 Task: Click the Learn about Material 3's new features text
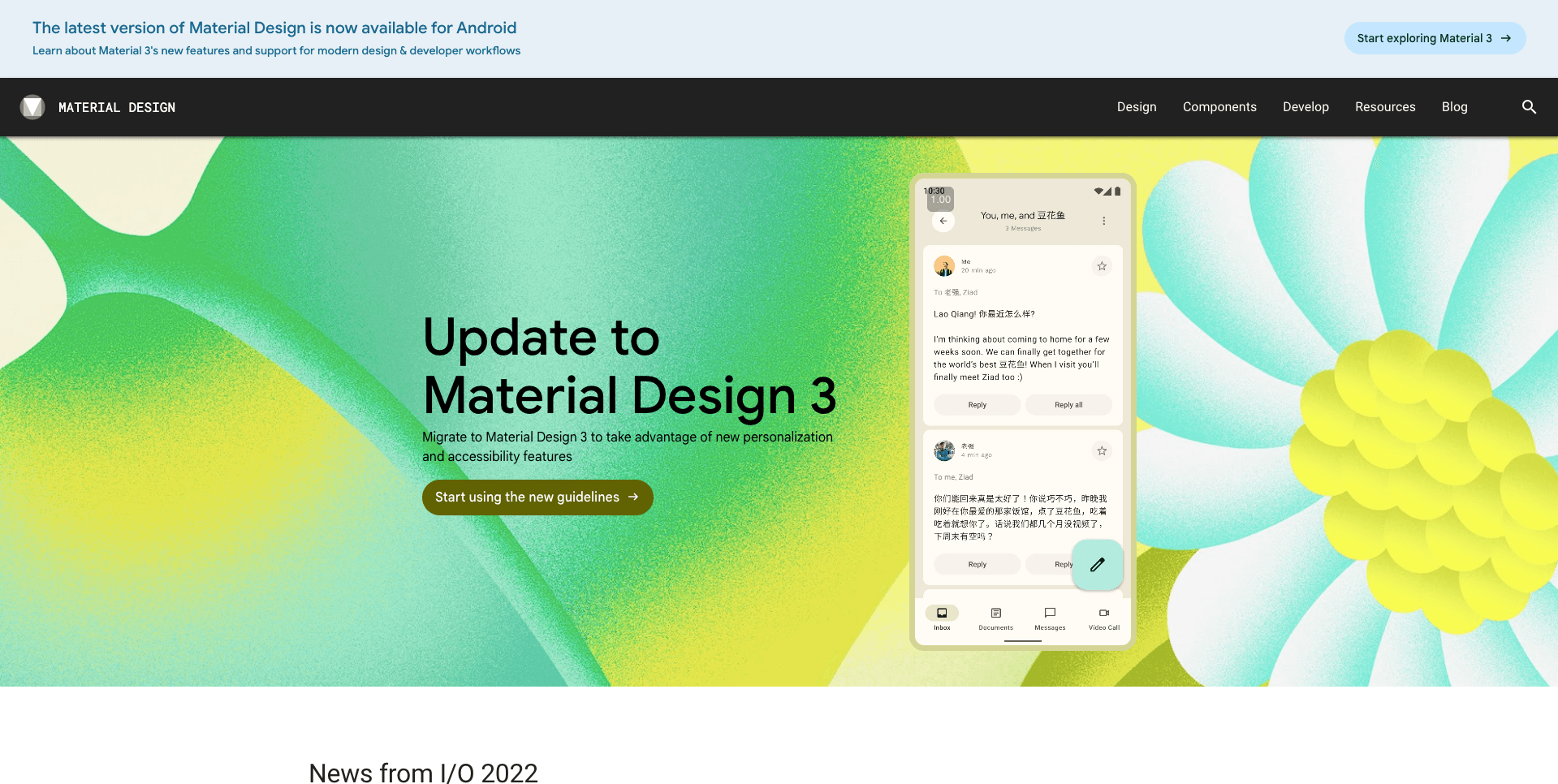click(276, 50)
